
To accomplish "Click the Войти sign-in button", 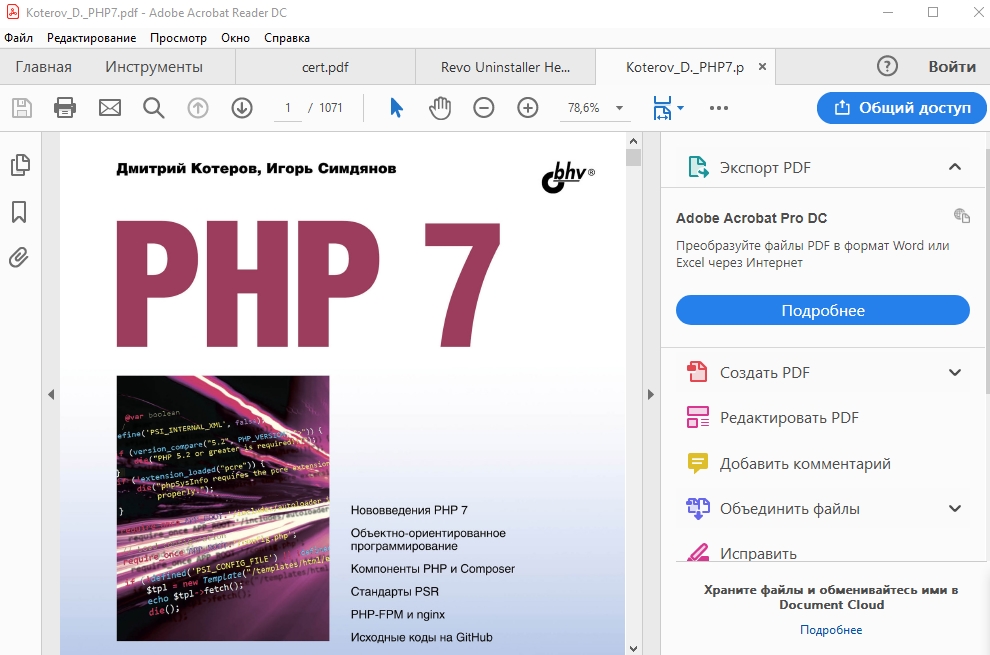I will [952, 66].
